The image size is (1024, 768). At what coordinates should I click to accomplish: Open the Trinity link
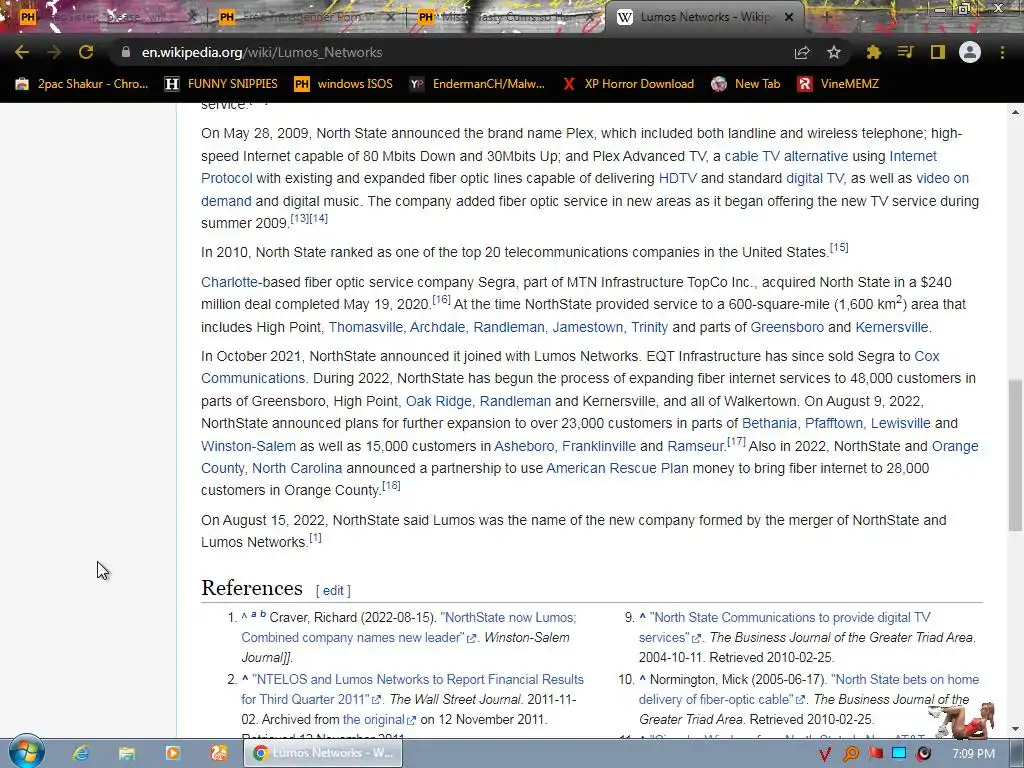[649, 327]
